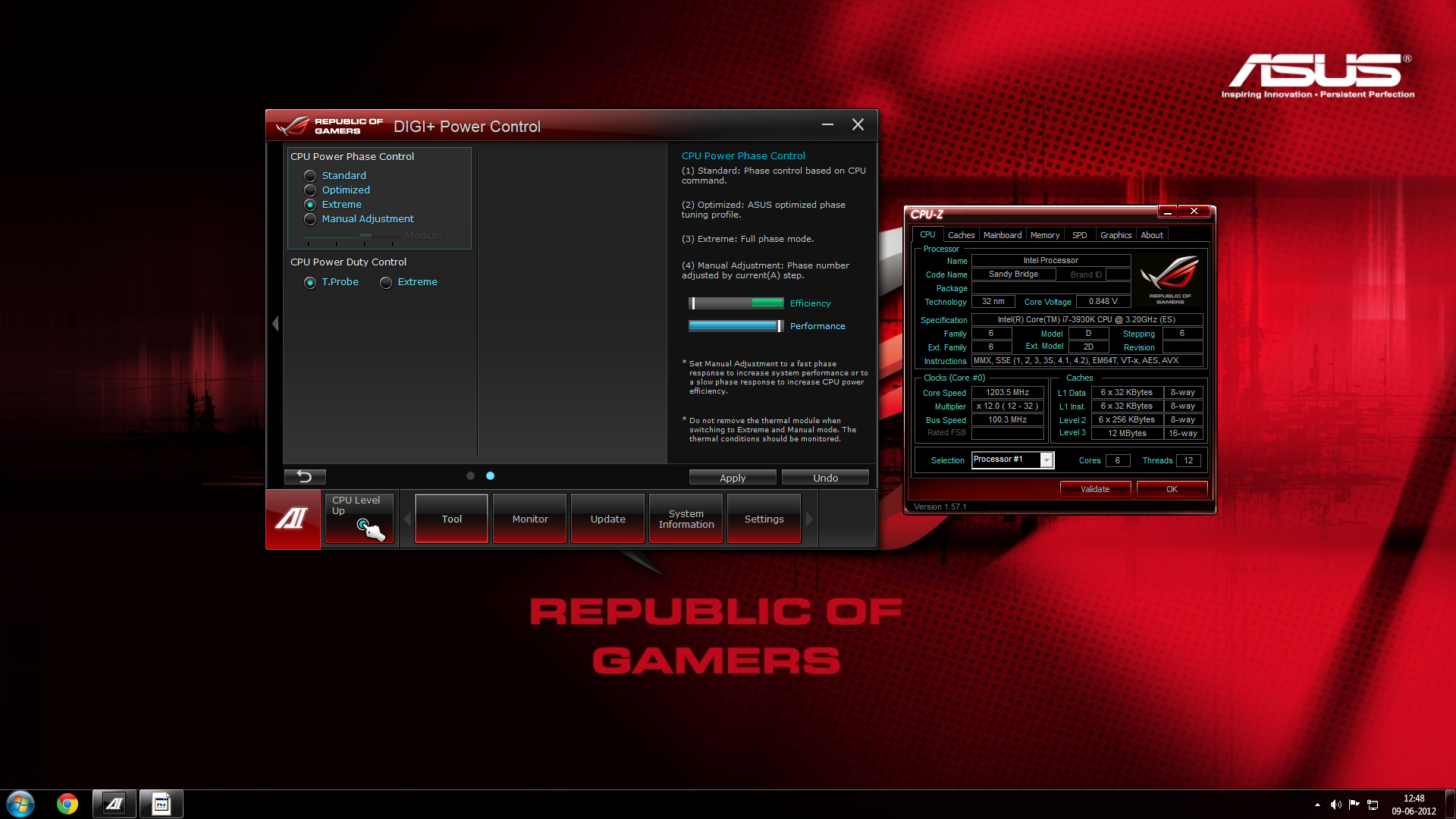Select Extreme duty control radio
Screen dimensions: 1456x819
coord(386,282)
